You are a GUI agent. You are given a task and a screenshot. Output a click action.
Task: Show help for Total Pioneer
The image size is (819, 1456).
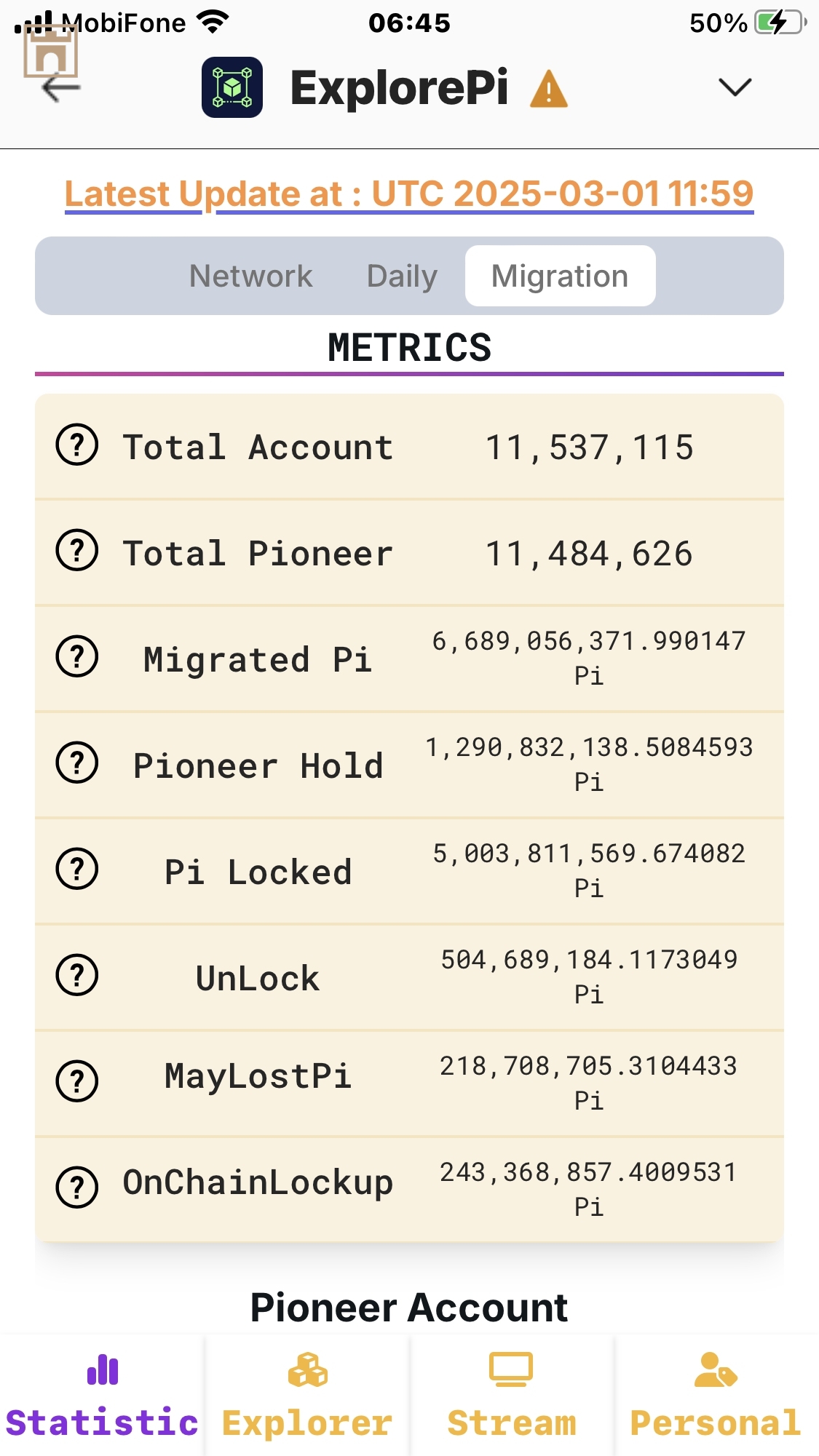(x=77, y=551)
